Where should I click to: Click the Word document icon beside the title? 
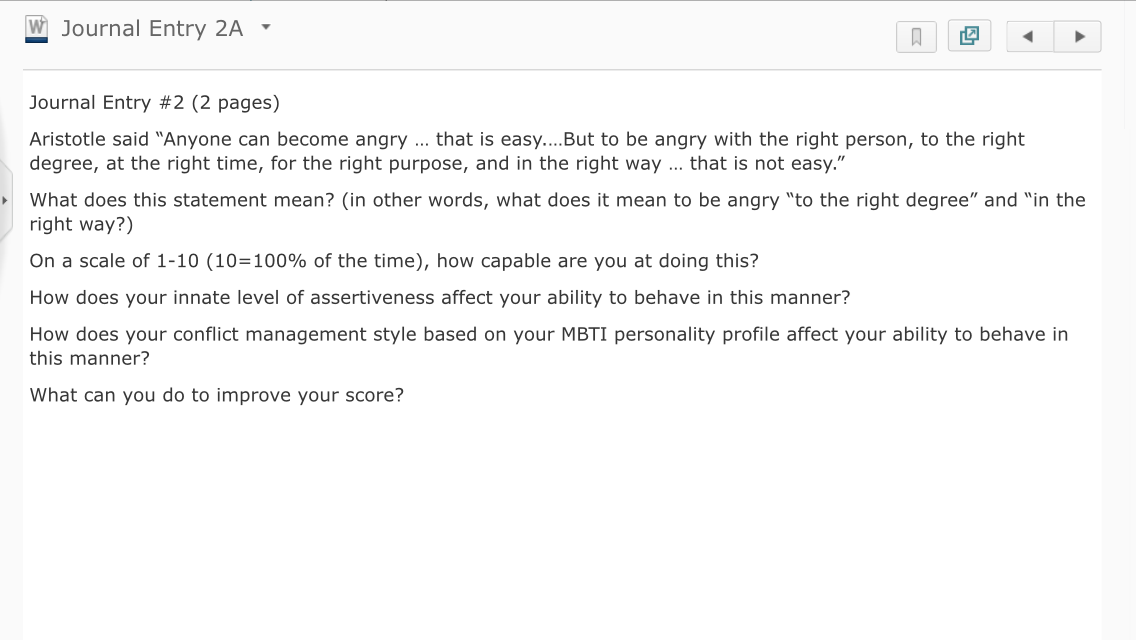[x=36, y=29]
